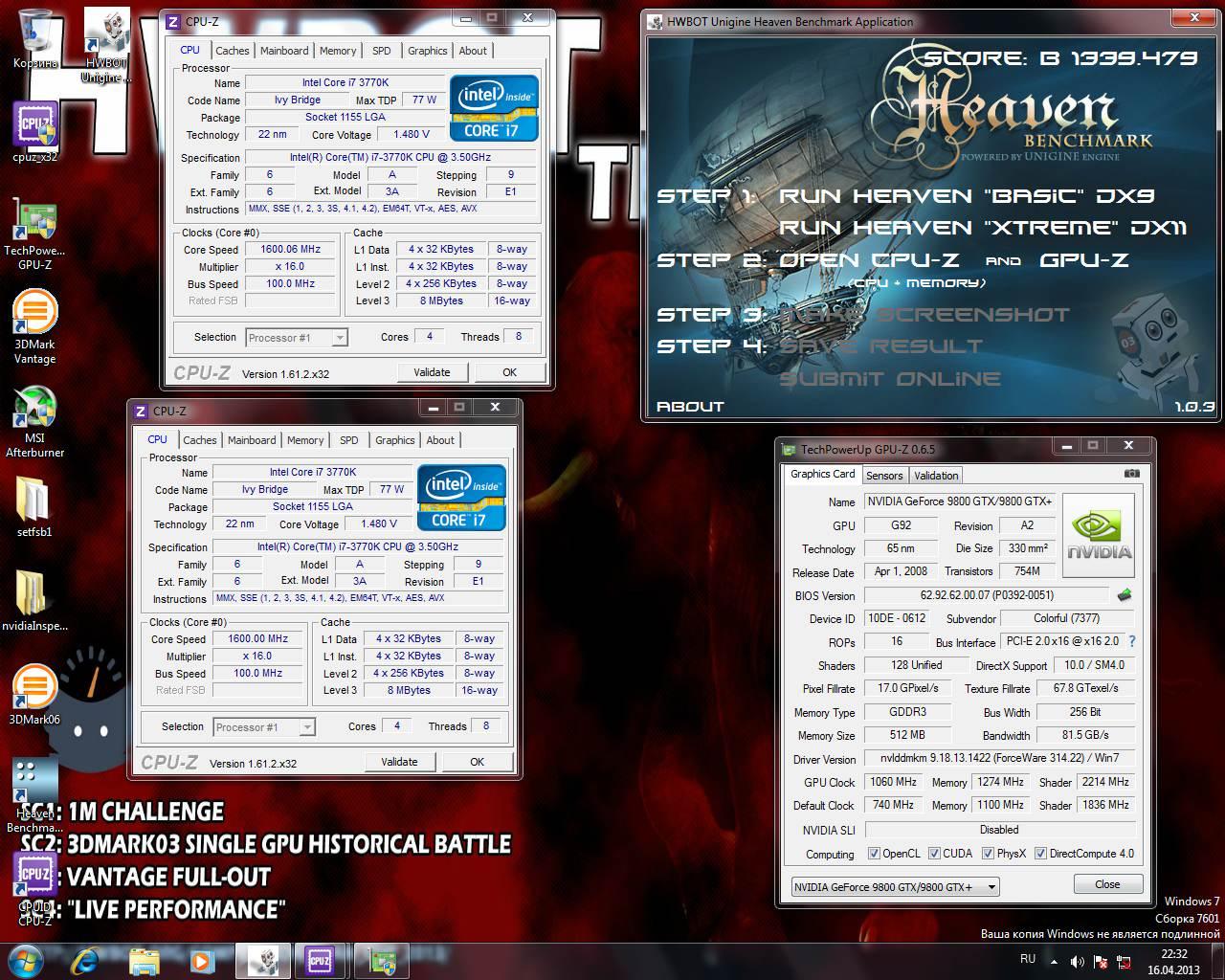
Task: Open MSI Afterburner desktop shortcut
Action: pyautogui.click(x=35, y=407)
